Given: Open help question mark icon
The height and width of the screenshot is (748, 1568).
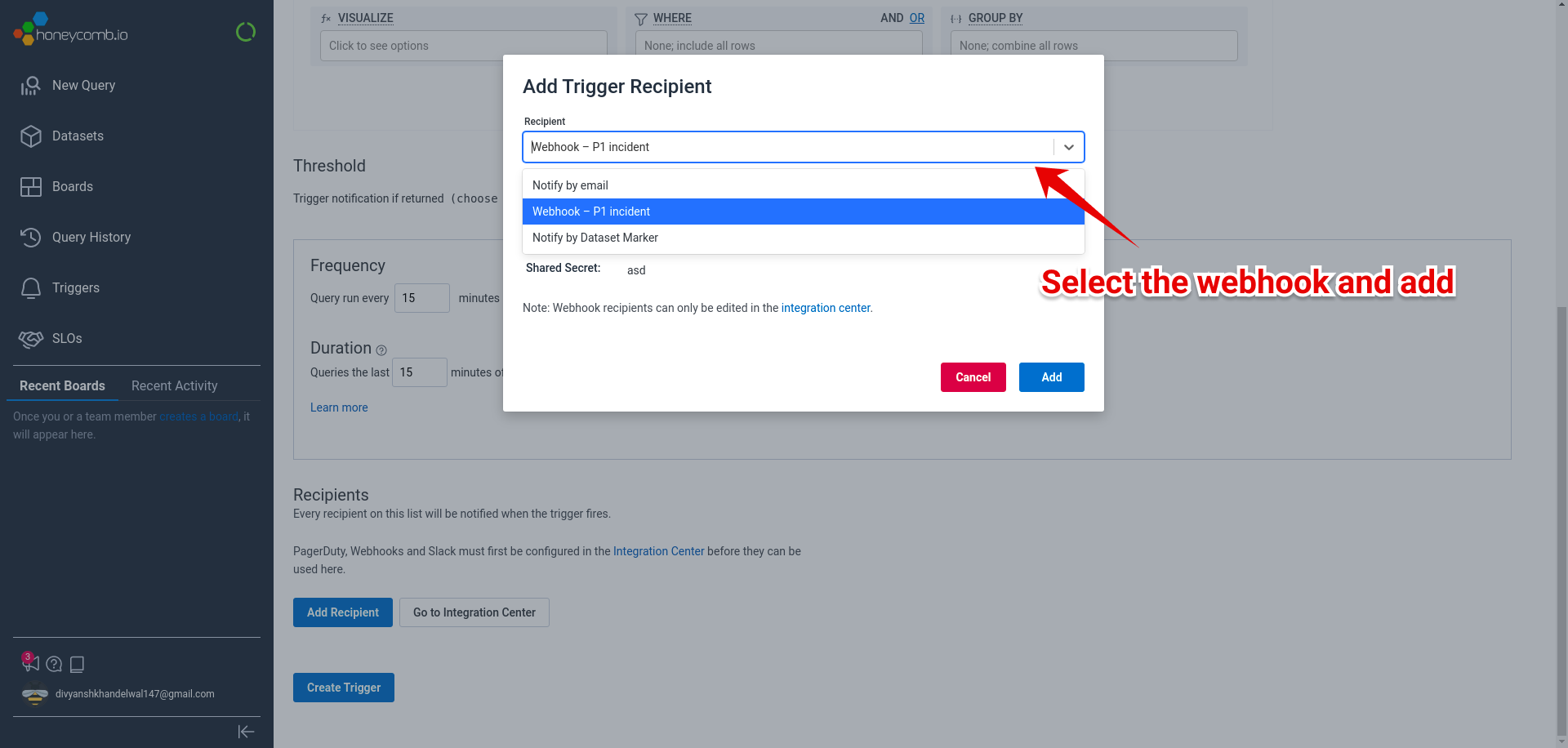Looking at the screenshot, I should click(54, 664).
